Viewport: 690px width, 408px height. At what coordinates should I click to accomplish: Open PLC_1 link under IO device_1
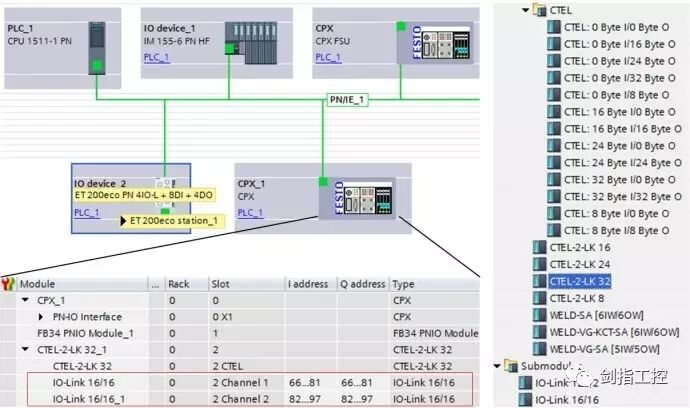coord(157,57)
